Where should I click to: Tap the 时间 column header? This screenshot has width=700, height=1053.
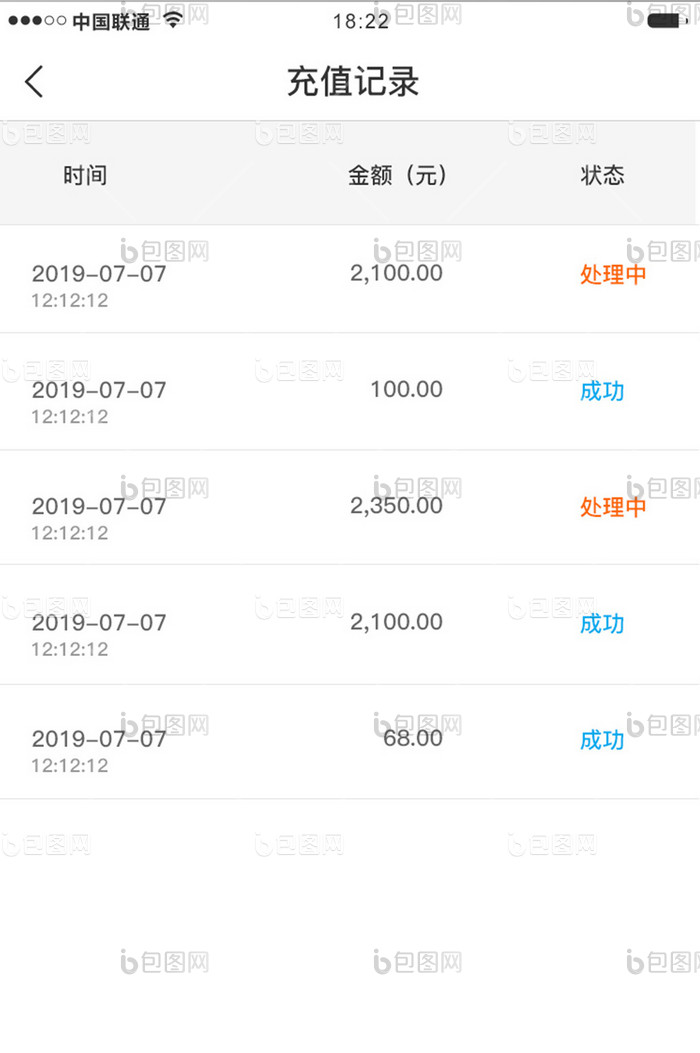[x=85, y=176]
